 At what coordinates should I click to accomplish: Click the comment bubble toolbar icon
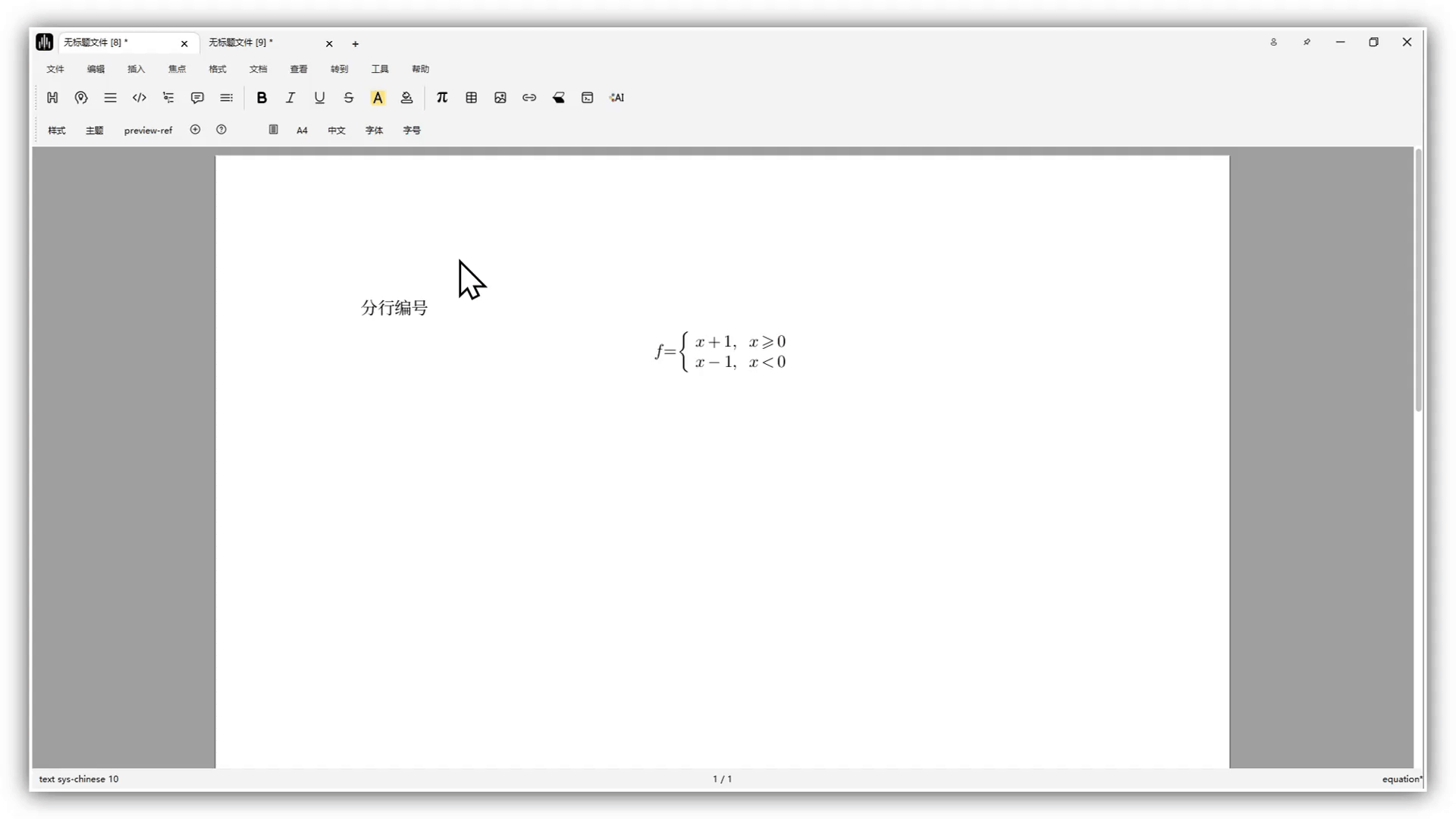(197, 98)
